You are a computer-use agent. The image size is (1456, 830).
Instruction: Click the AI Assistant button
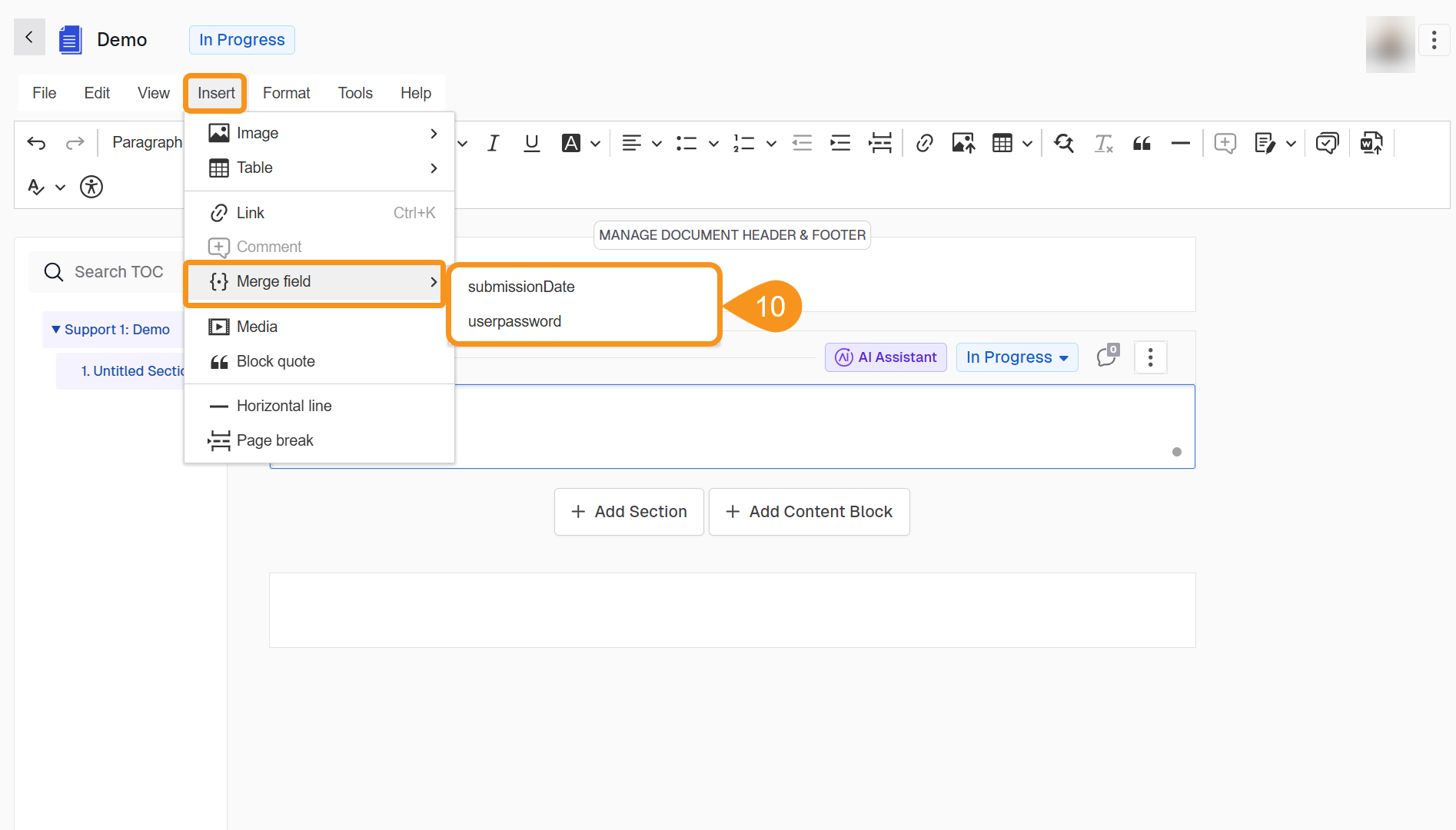point(886,357)
